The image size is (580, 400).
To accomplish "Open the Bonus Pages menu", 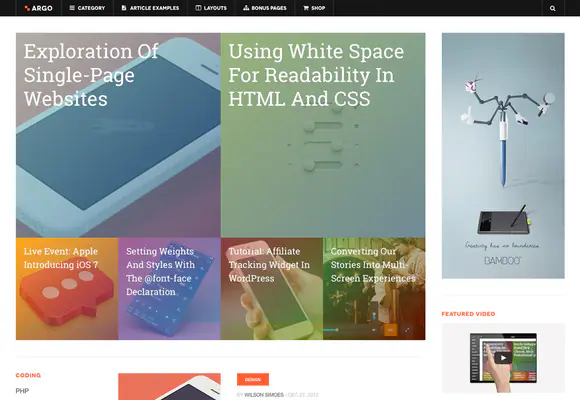I will pos(264,8).
